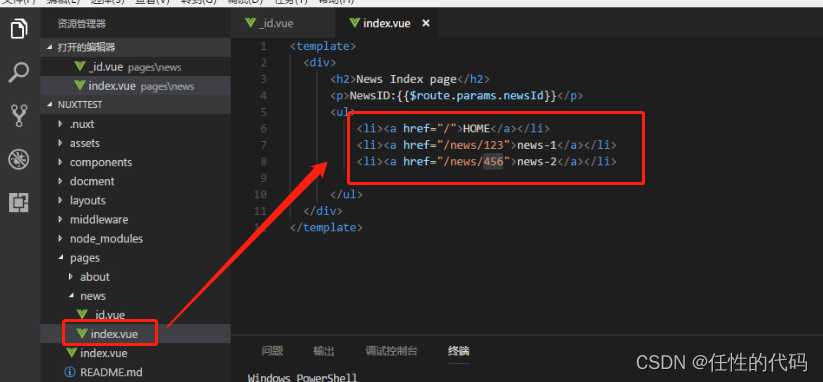Open the Debug bug icon
Screen dimensions: 823x382
(x=19, y=159)
